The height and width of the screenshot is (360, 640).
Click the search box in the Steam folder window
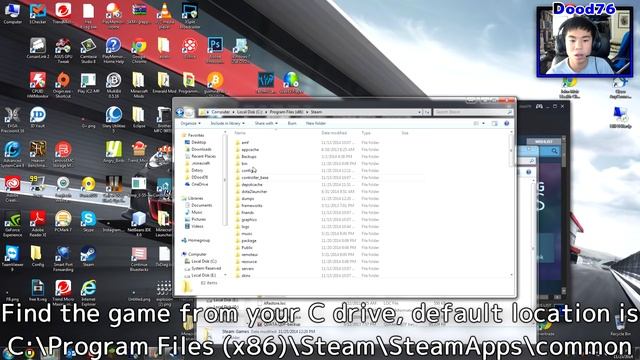pos(473,112)
